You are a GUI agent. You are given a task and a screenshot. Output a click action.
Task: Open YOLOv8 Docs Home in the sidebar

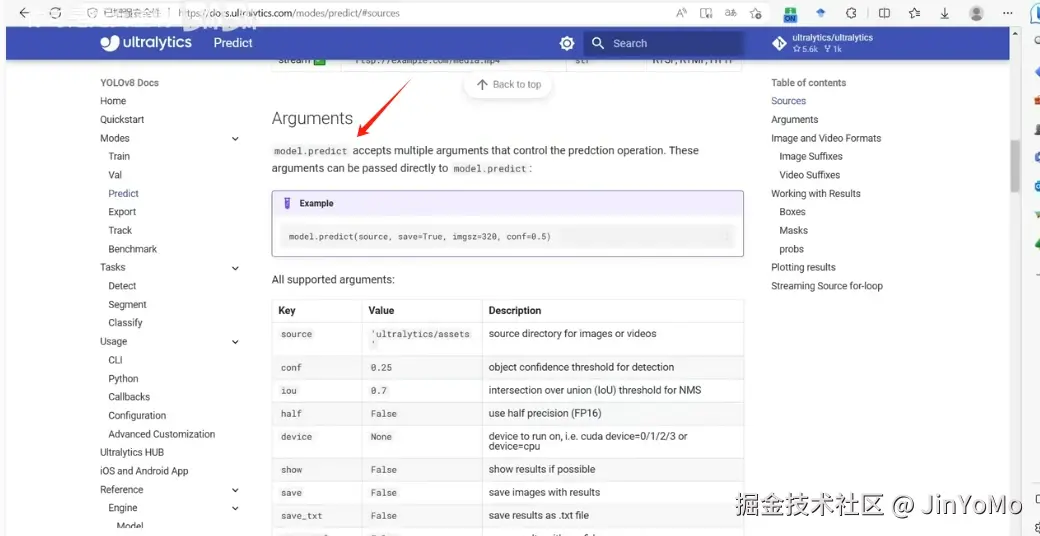pos(113,101)
